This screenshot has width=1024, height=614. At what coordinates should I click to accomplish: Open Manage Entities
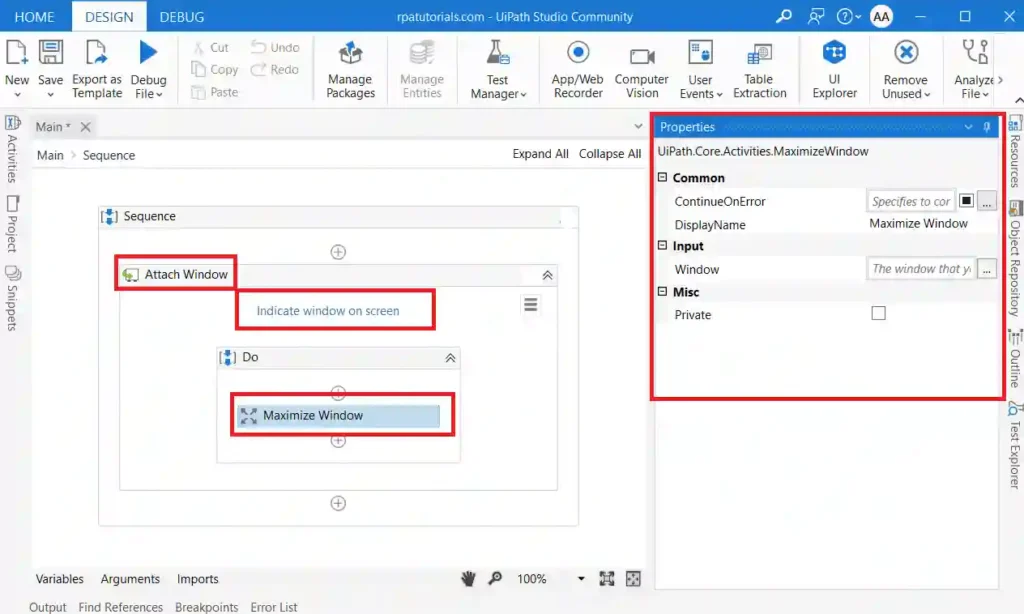point(422,70)
